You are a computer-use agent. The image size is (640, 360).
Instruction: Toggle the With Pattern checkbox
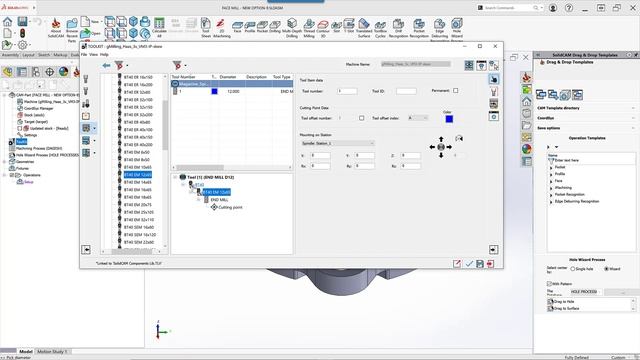(549, 283)
